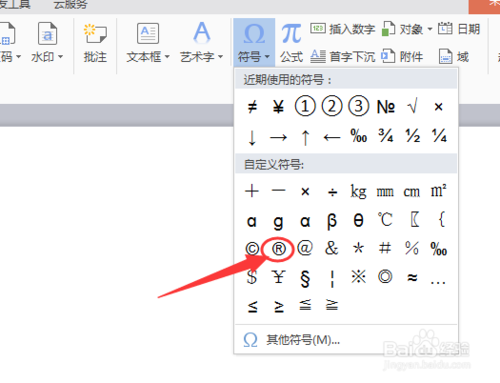Switch to the 云服务 cloud service tab

[70, 4]
